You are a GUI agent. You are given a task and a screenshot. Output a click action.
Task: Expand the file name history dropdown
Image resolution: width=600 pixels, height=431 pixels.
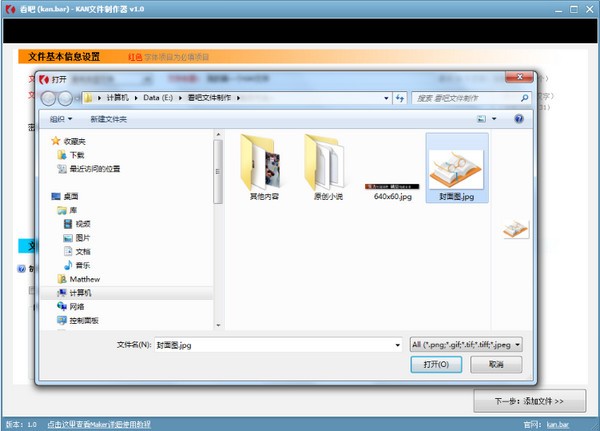398,345
